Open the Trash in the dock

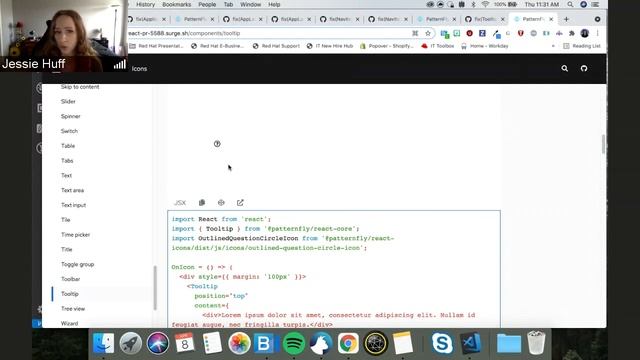(x=536, y=343)
